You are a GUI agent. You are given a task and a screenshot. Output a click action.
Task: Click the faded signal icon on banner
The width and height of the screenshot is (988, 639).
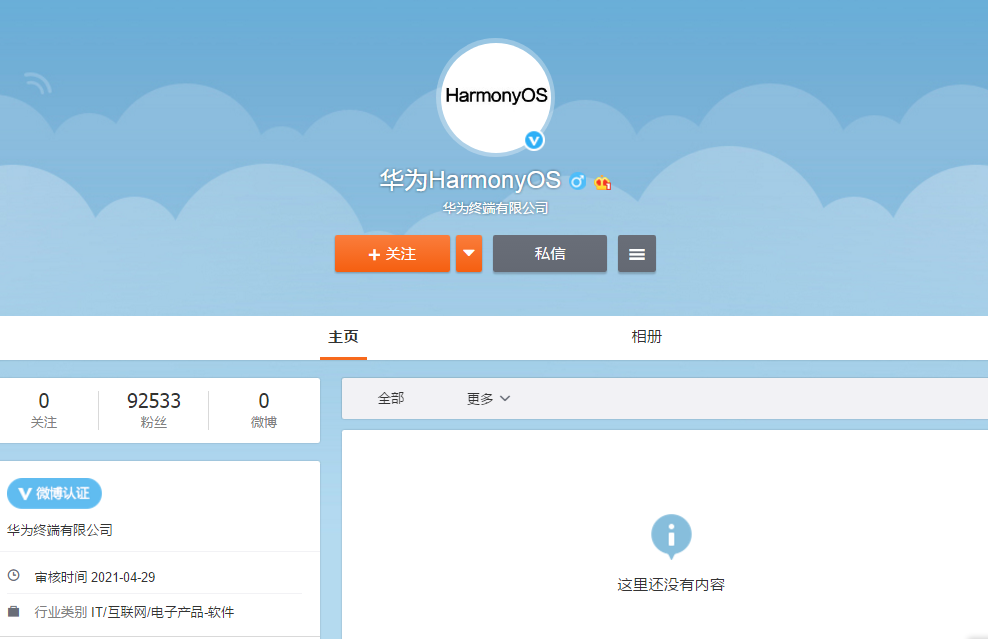pyautogui.click(x=38, y=83)
